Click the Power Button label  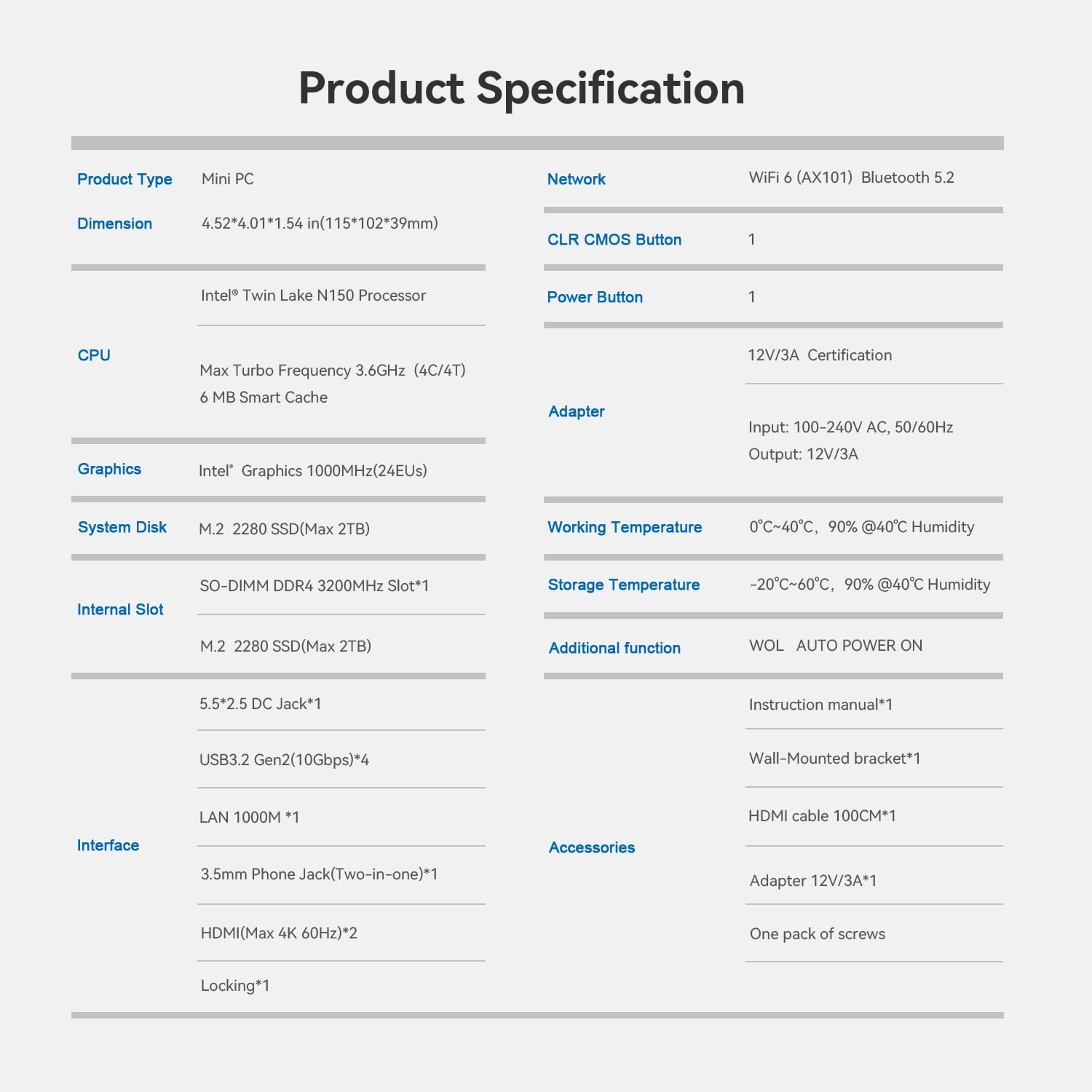[x=595, y=297]
